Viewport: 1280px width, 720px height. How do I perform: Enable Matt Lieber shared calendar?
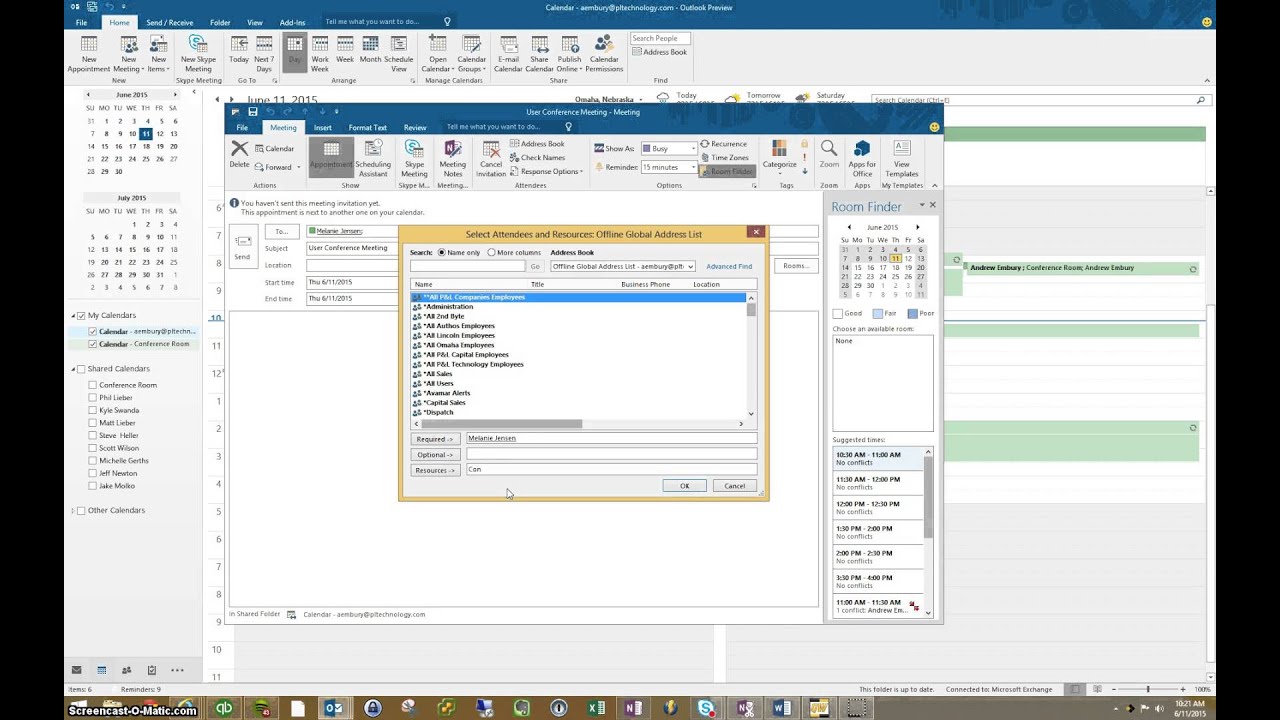93,423
